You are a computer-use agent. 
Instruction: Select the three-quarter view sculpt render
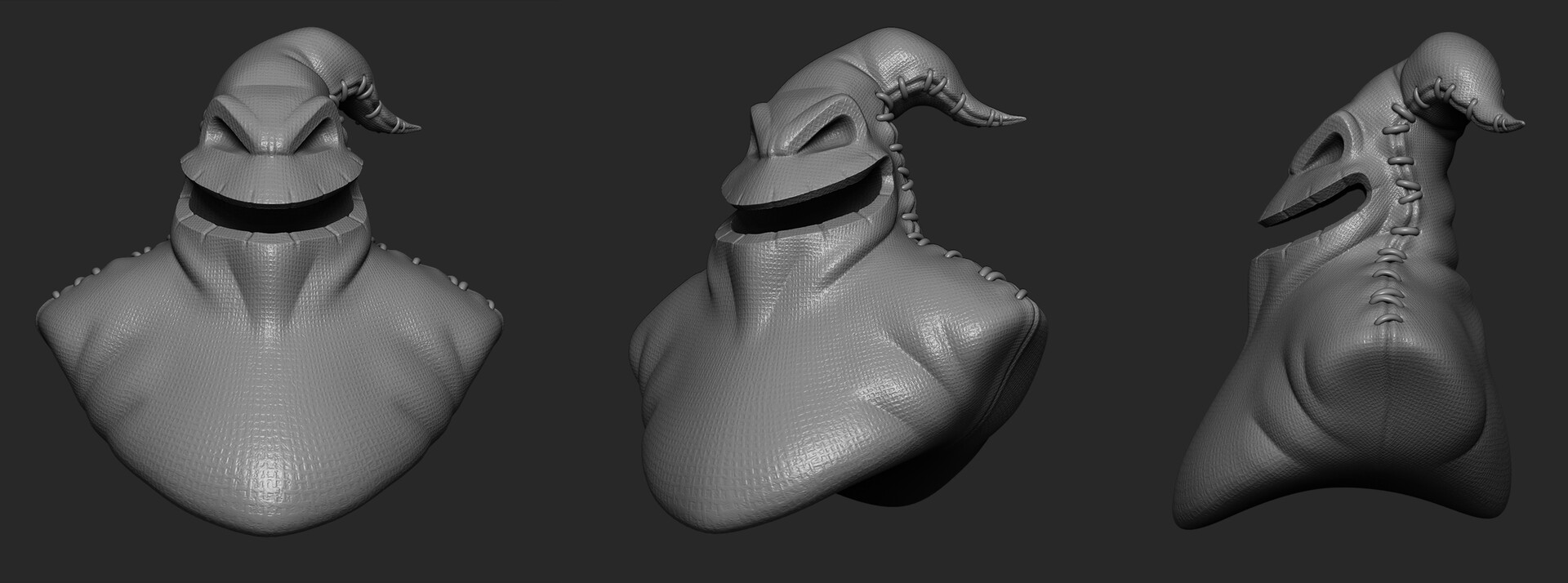pos(837,280)
